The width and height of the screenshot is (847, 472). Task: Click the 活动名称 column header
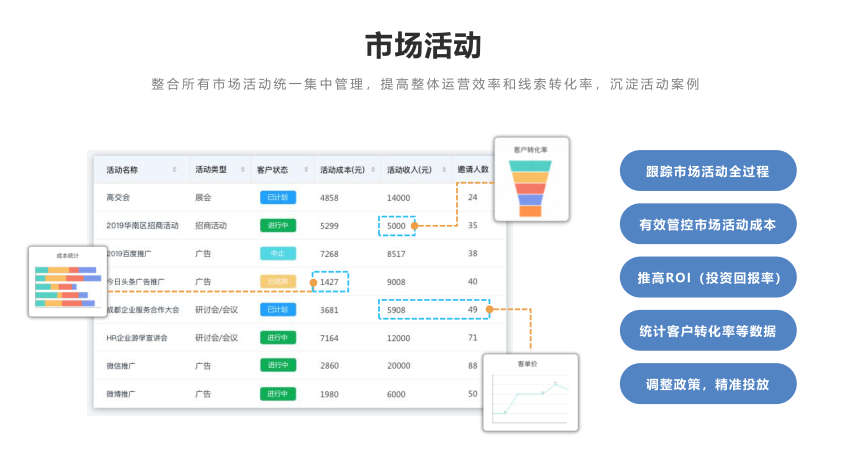tap(122, 170)
